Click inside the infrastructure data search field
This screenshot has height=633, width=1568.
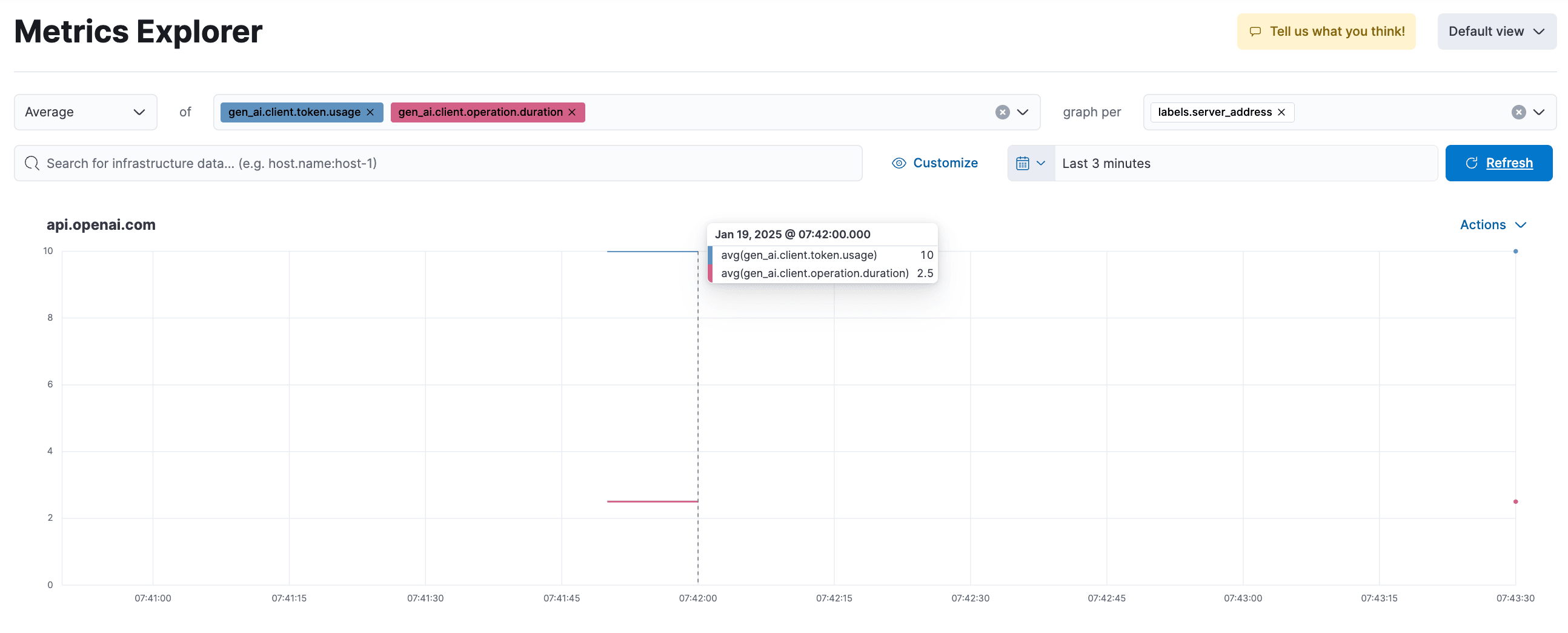[426, 163]
